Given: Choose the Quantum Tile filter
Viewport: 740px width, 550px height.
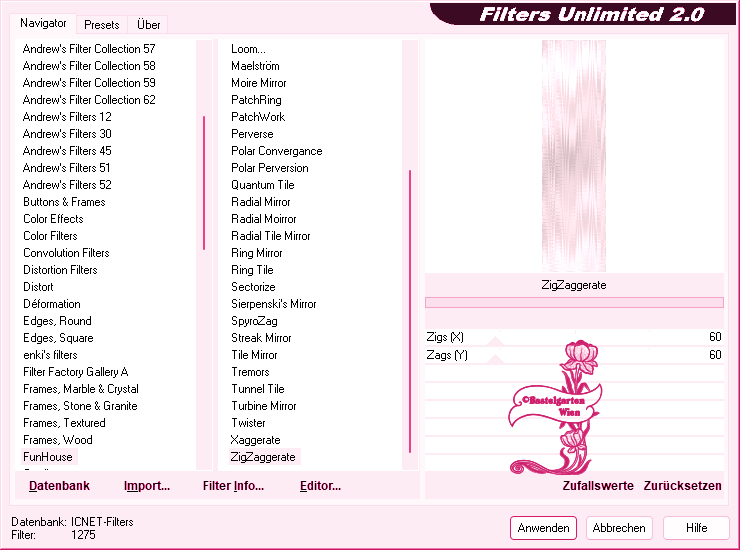Looking at the screenshot, I should (x=262, y=185).
